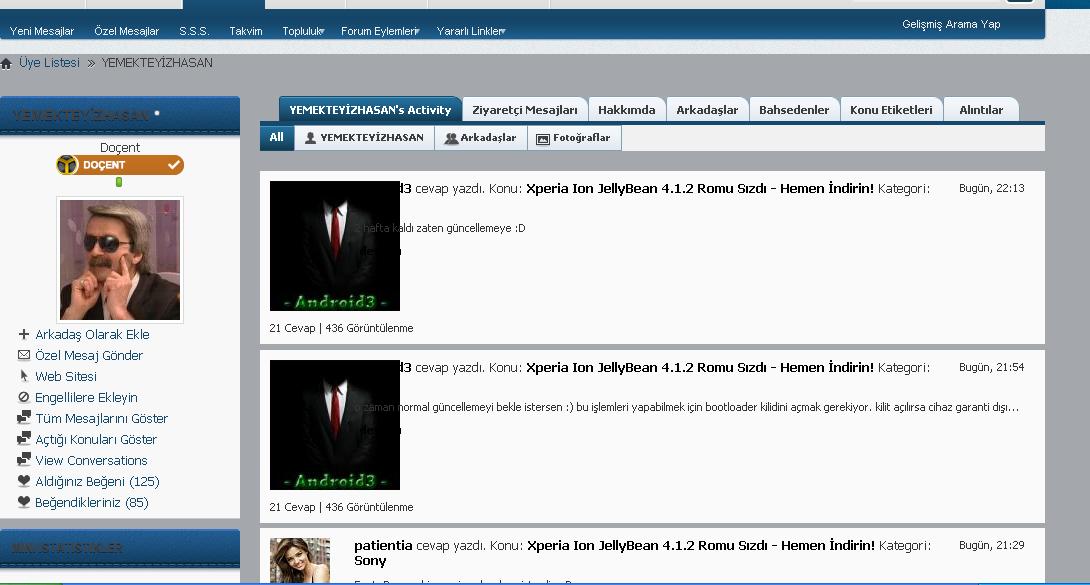
Task: Click the messages icon beside Tüm Mesajlarını Göster
Action: coord(24,418)
